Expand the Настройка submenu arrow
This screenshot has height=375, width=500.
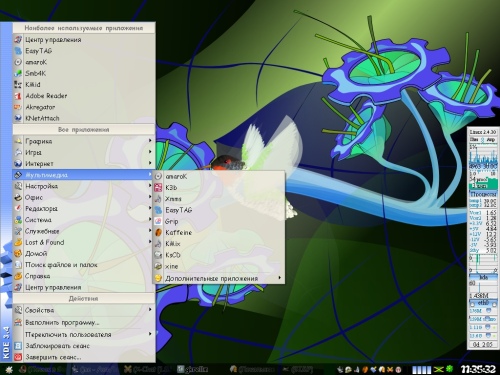coord(150,186)
